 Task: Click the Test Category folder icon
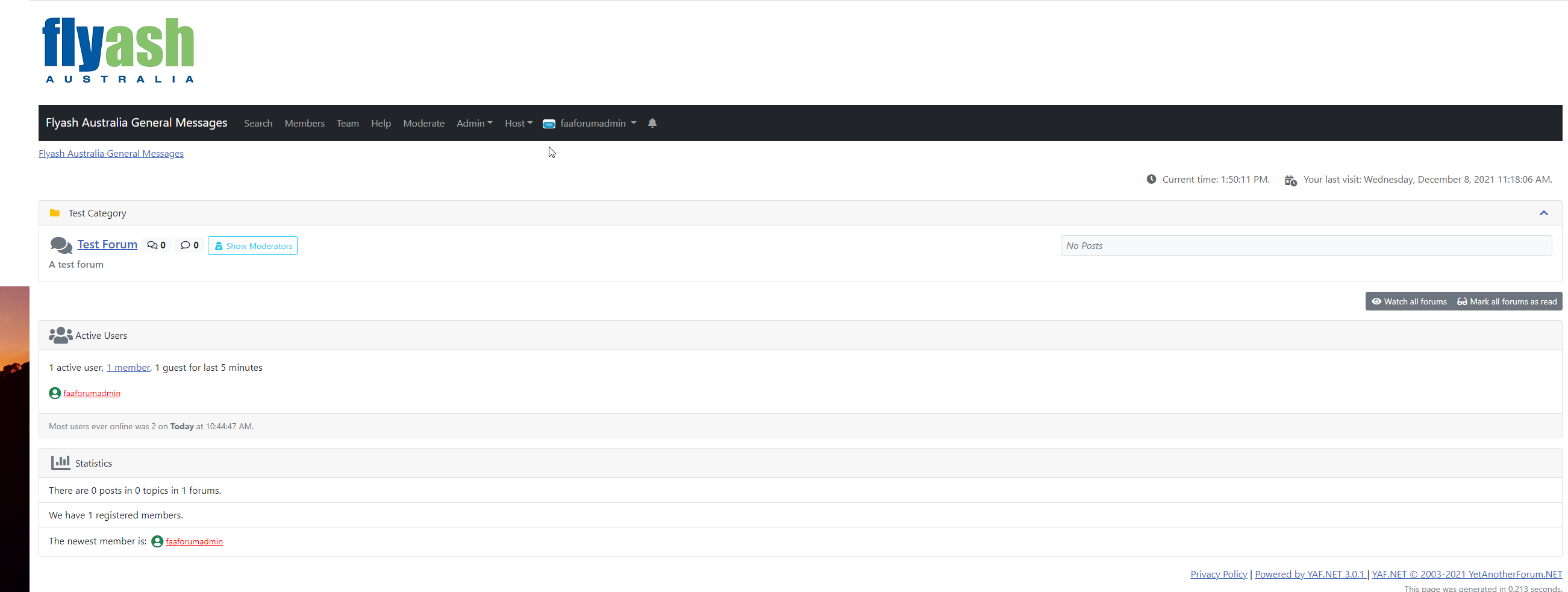pyautogui.click(x=55, y=213)
